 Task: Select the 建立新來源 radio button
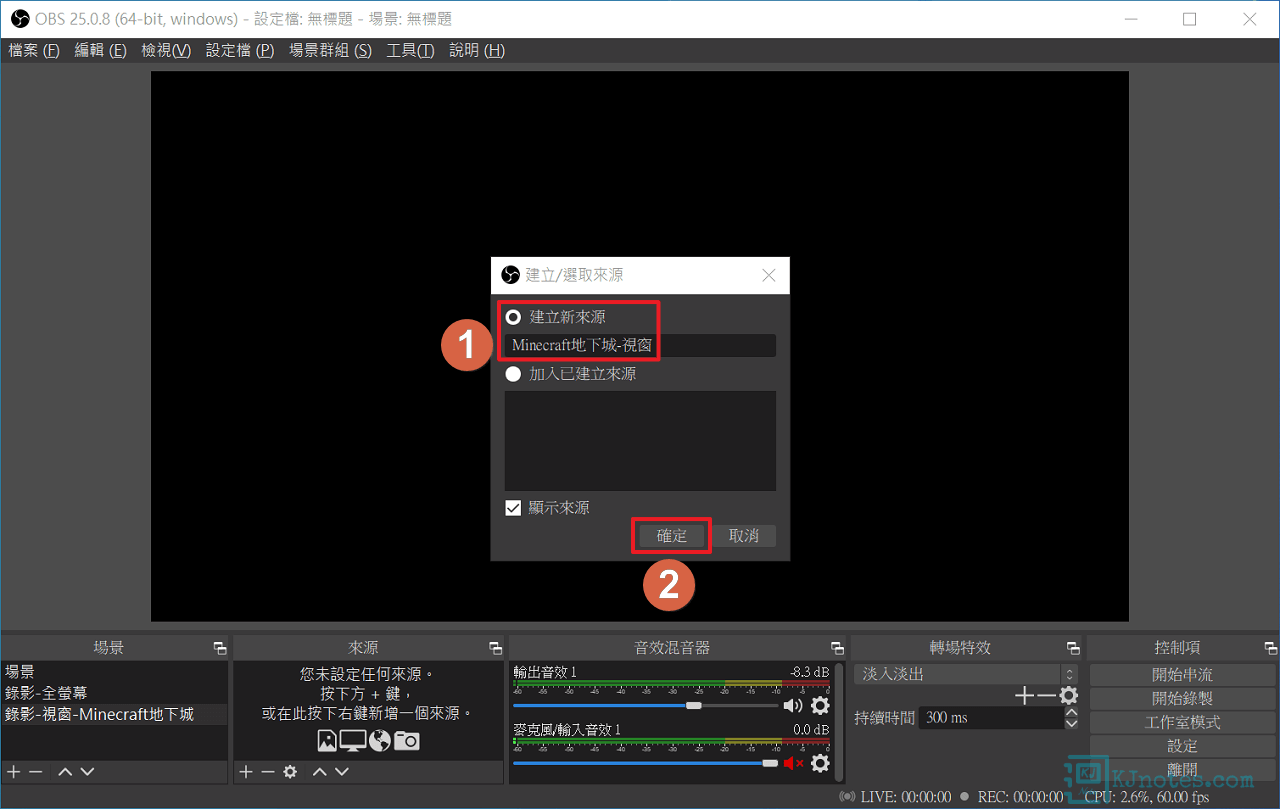coord(514,317)
